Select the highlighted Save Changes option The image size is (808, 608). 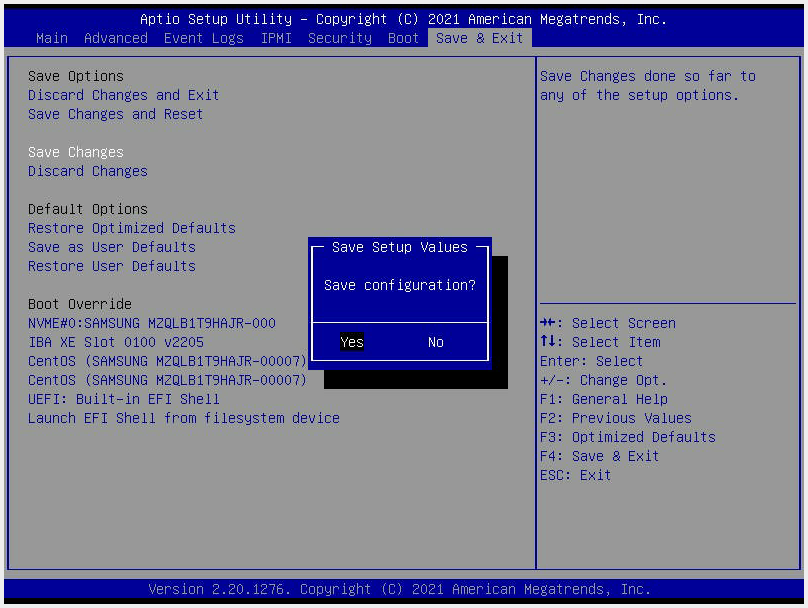[76, 153]
